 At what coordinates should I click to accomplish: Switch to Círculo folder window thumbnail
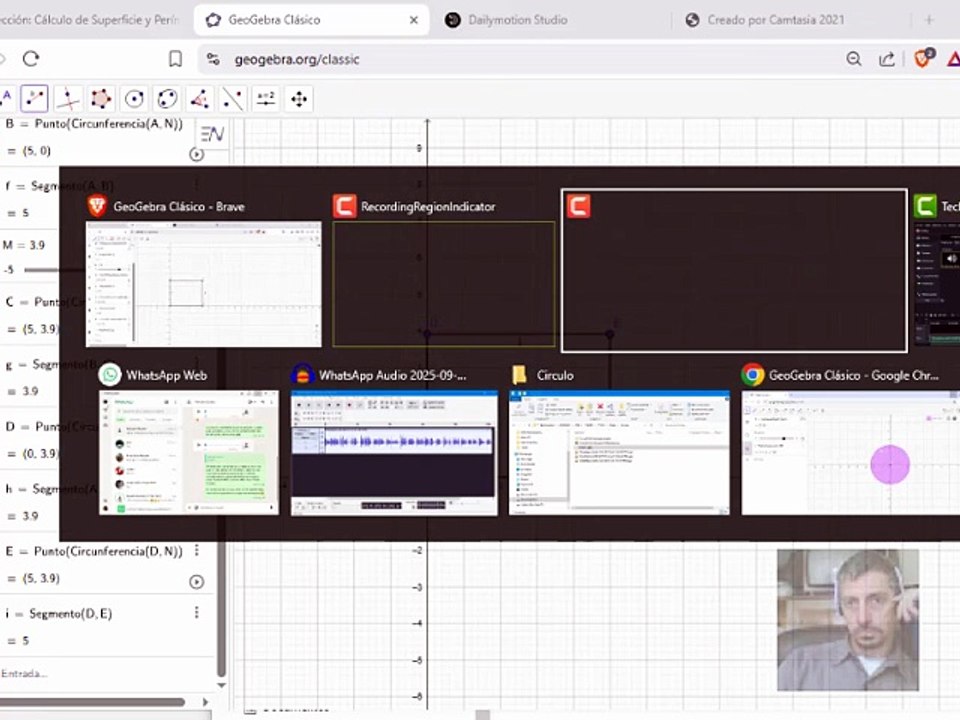(619, 452)
